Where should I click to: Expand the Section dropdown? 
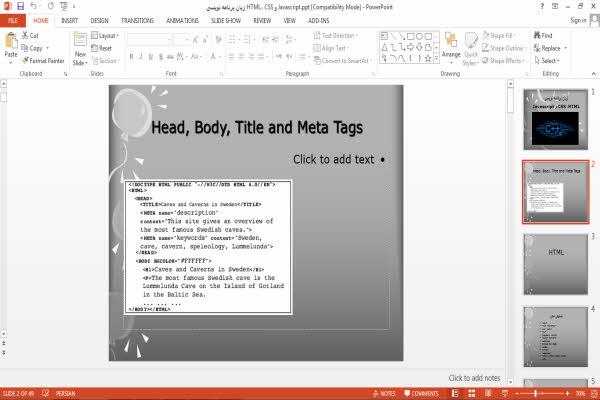coord(106,61)
